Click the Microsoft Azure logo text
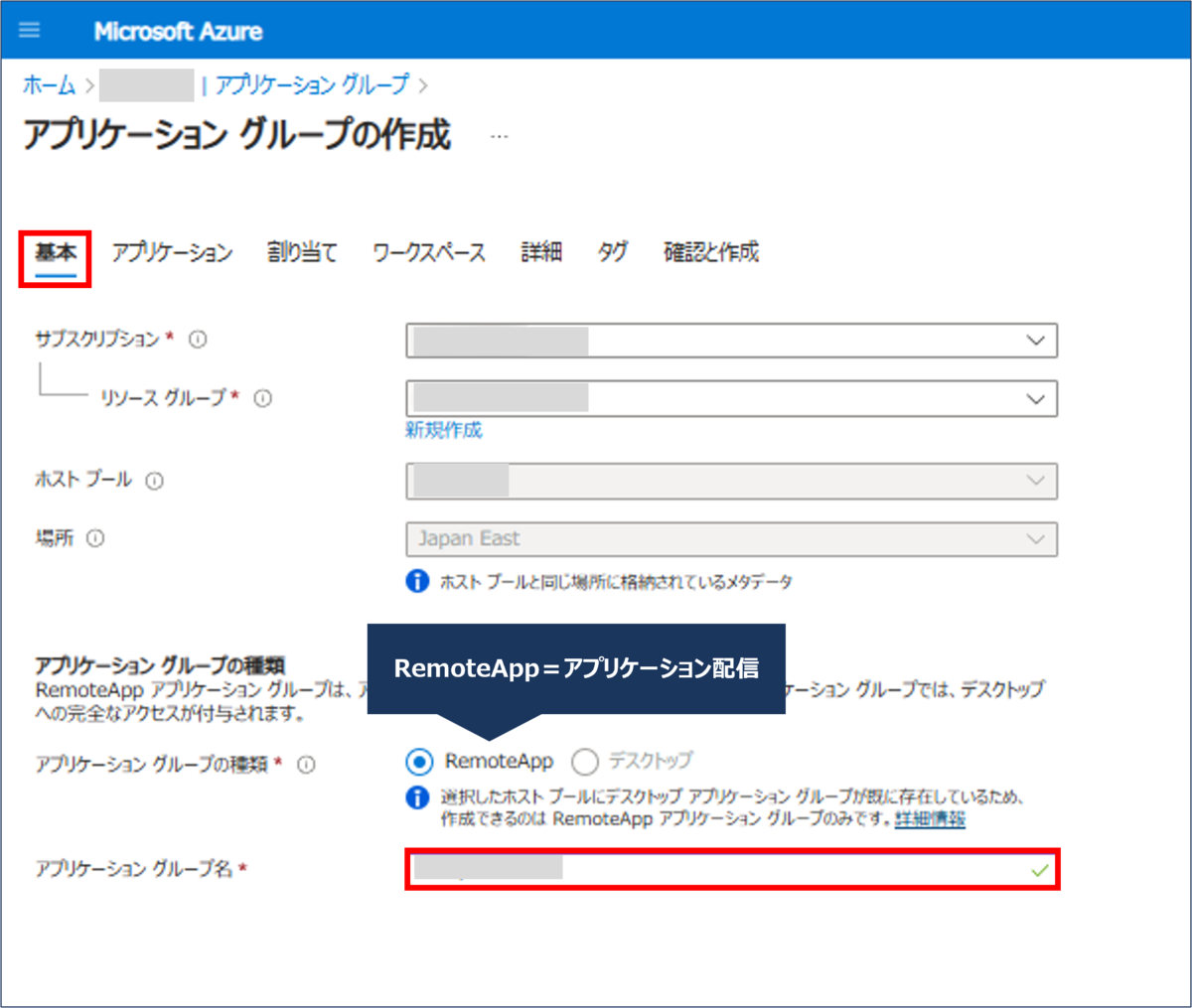 tap(178, 31)
